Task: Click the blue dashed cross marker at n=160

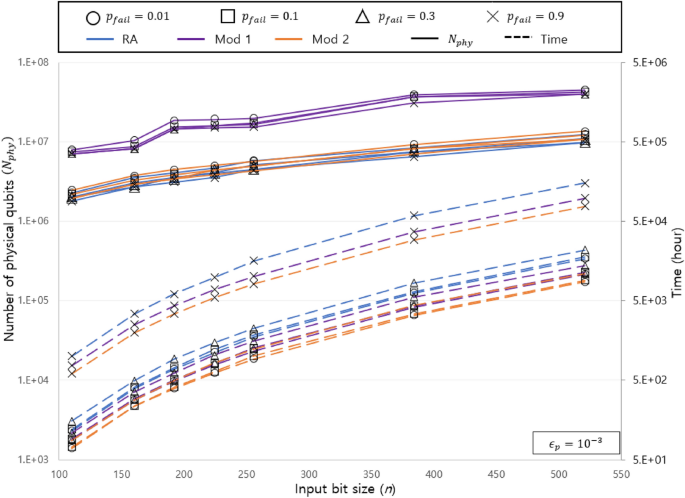Action: 134,314
